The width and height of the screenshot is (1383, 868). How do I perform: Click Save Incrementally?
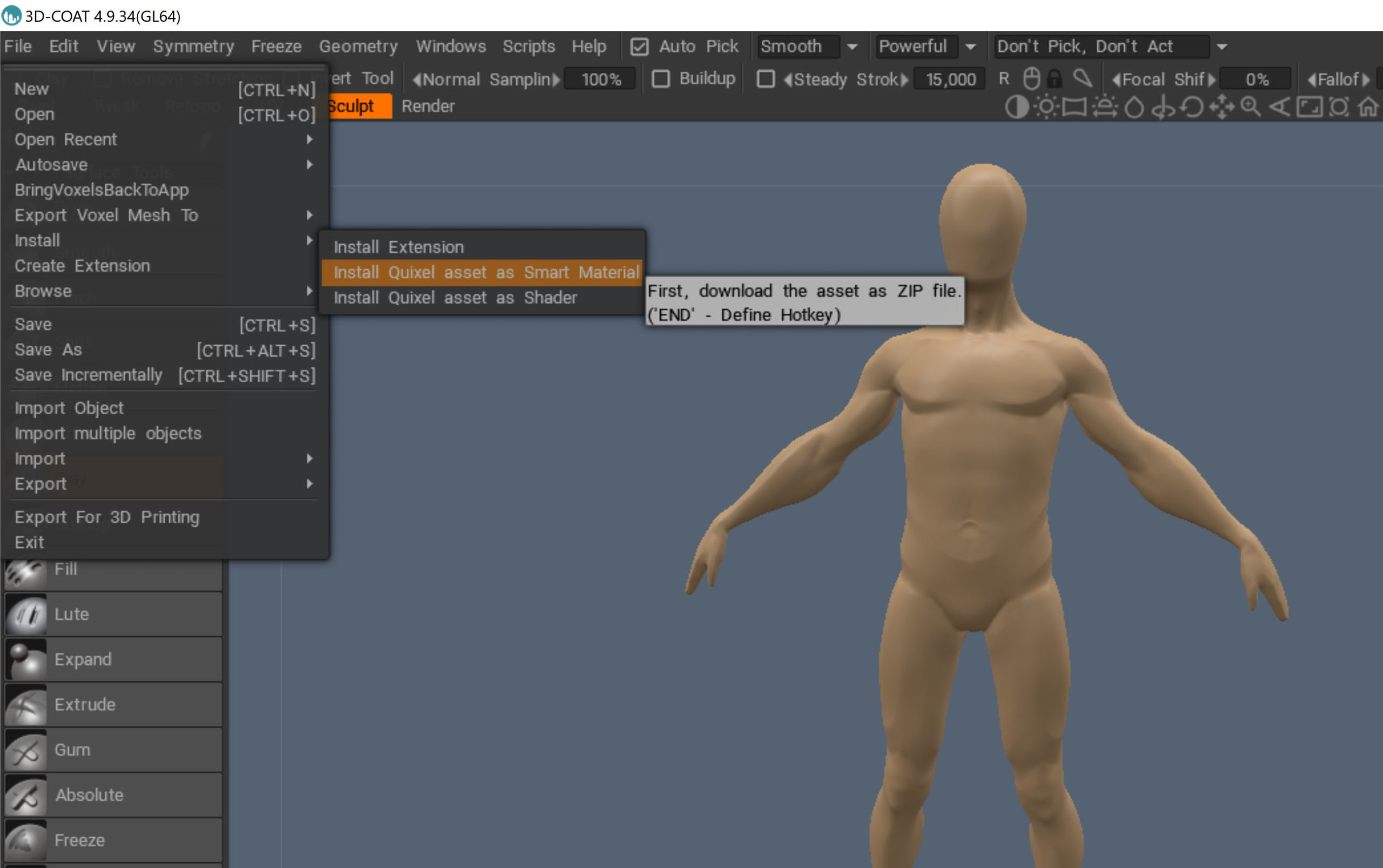click(x=165, y=375)
